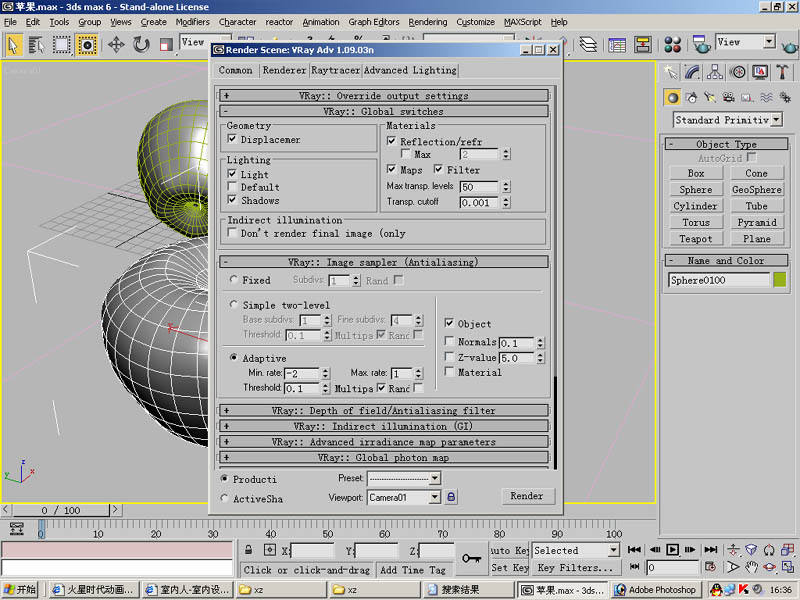Viewport: 800px width, 600px height.
Task: Collapse VRay Image sampler rollout
Action: 384,262
